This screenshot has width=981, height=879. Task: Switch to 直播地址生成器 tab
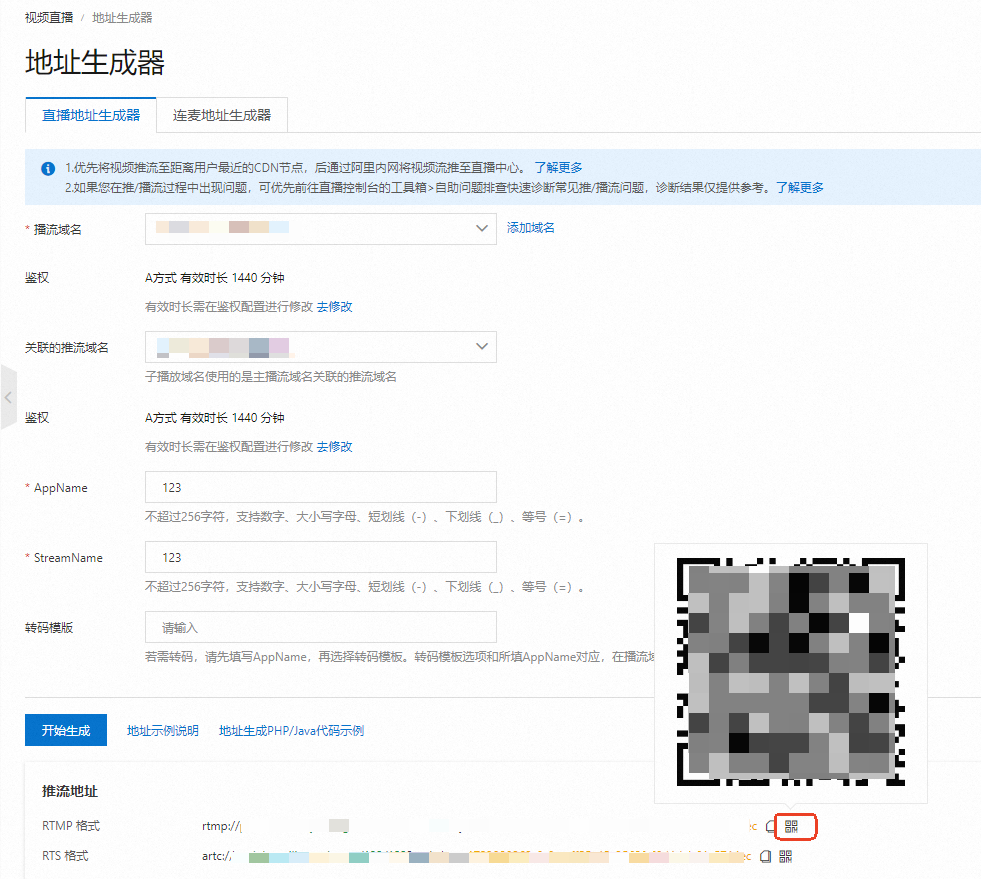tap(91, 115)
